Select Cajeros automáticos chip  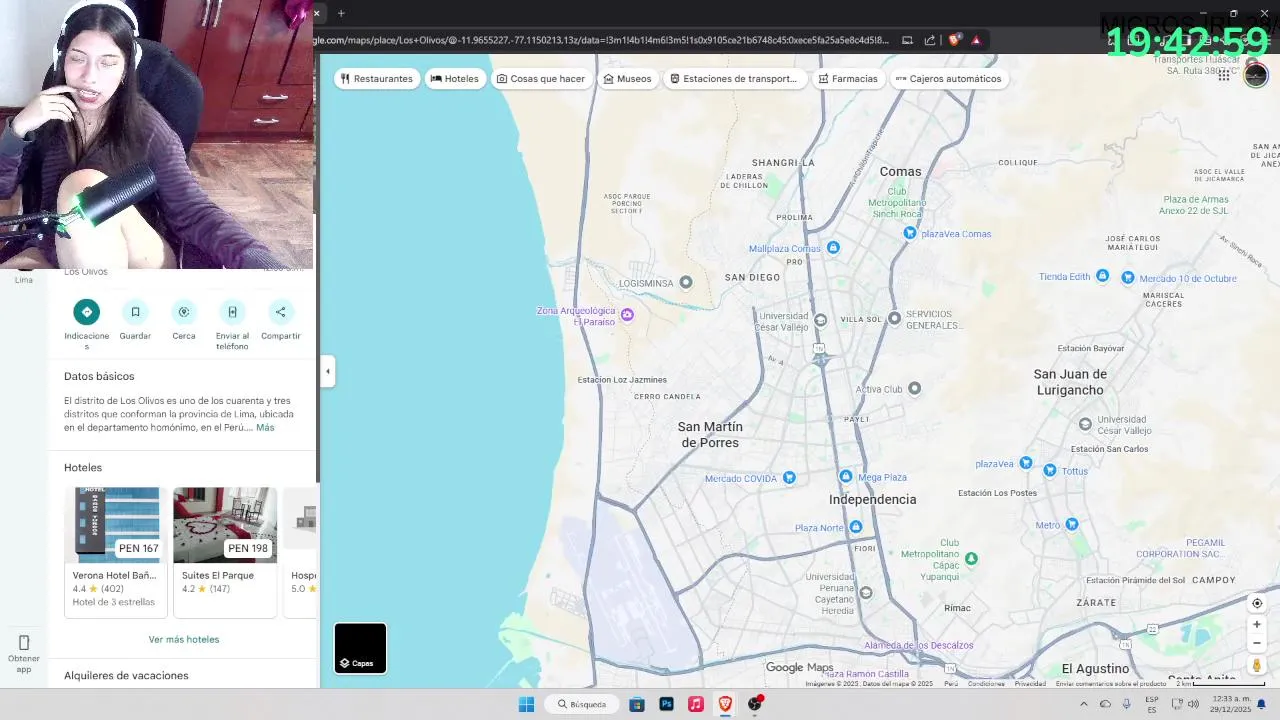coord(948,78)
